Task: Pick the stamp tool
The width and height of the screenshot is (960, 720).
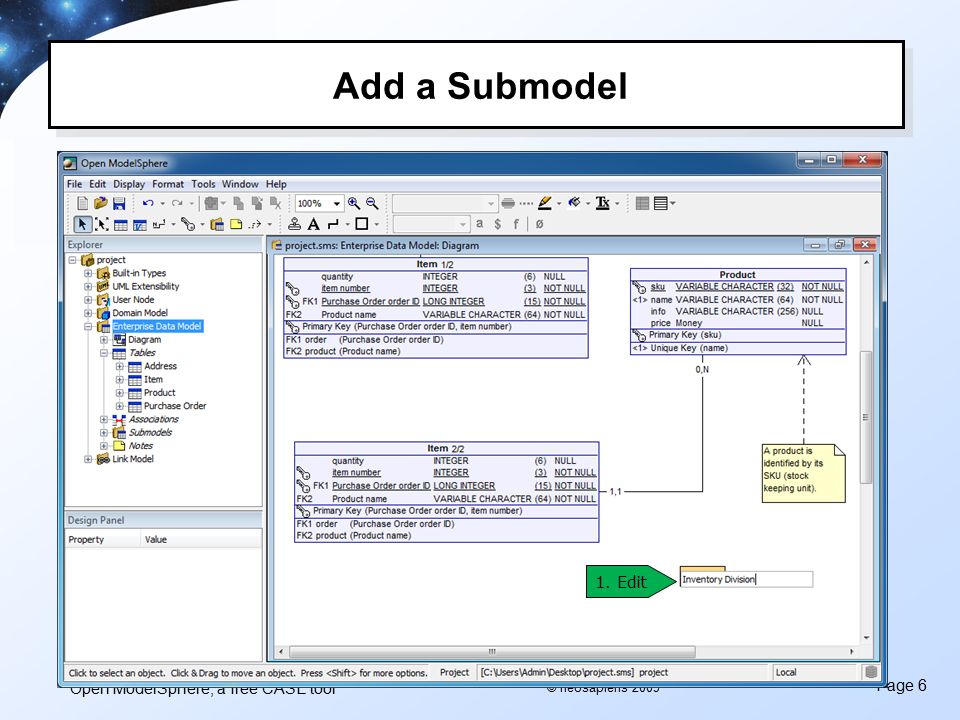Action: 294,224
